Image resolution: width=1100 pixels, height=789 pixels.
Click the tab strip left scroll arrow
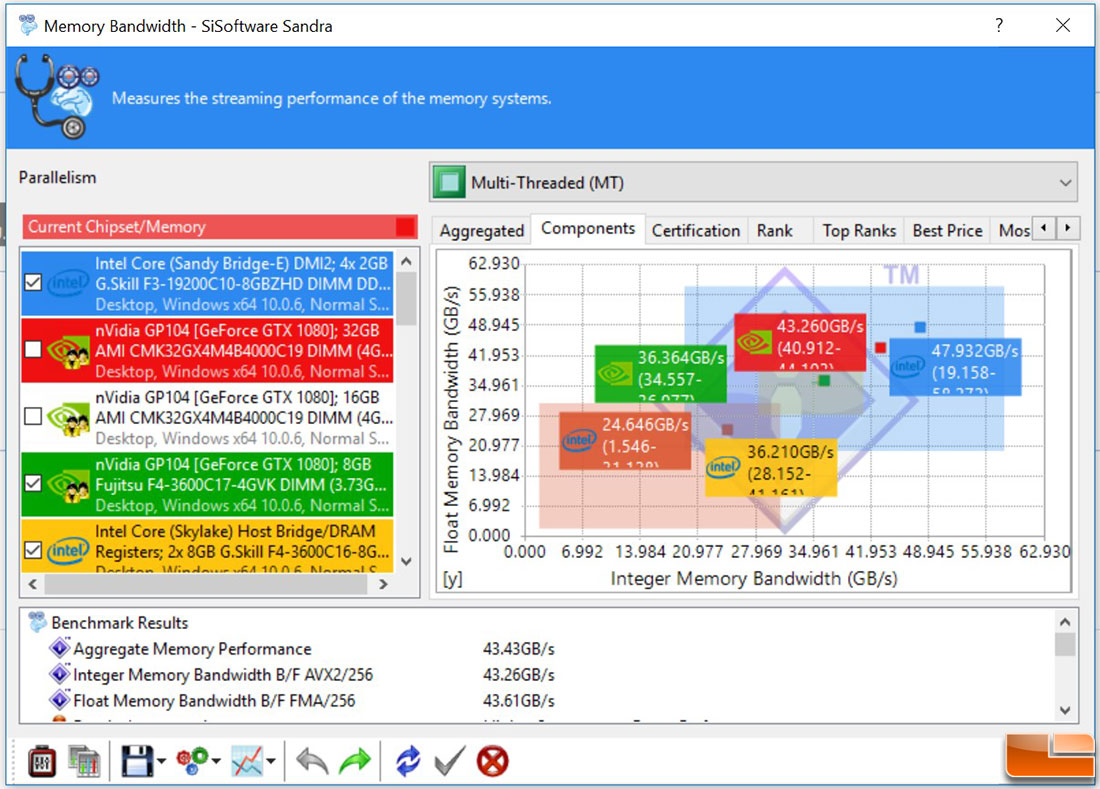[x=1044, y=228]
